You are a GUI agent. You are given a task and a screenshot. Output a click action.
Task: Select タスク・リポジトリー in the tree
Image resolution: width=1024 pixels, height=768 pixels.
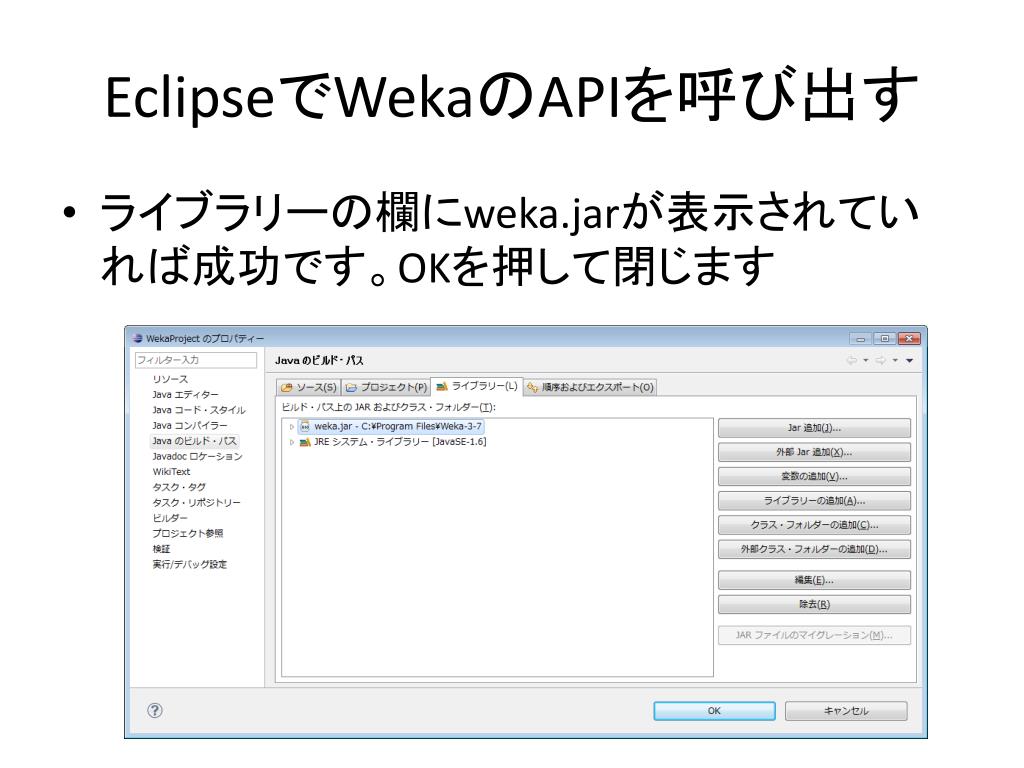(197, 503)
